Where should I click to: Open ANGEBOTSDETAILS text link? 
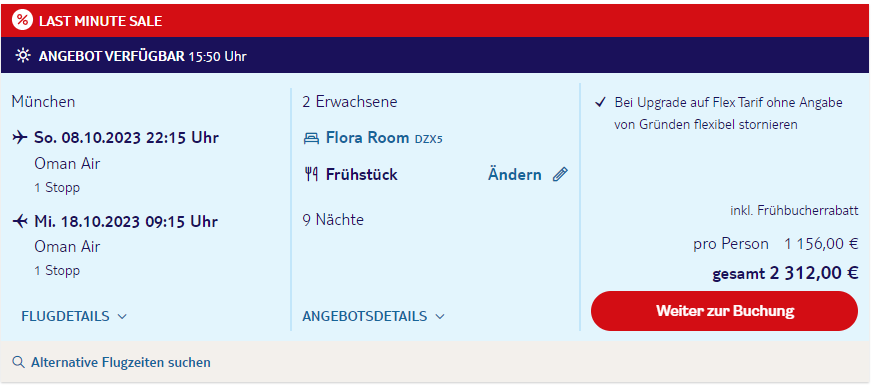(365, 316)
